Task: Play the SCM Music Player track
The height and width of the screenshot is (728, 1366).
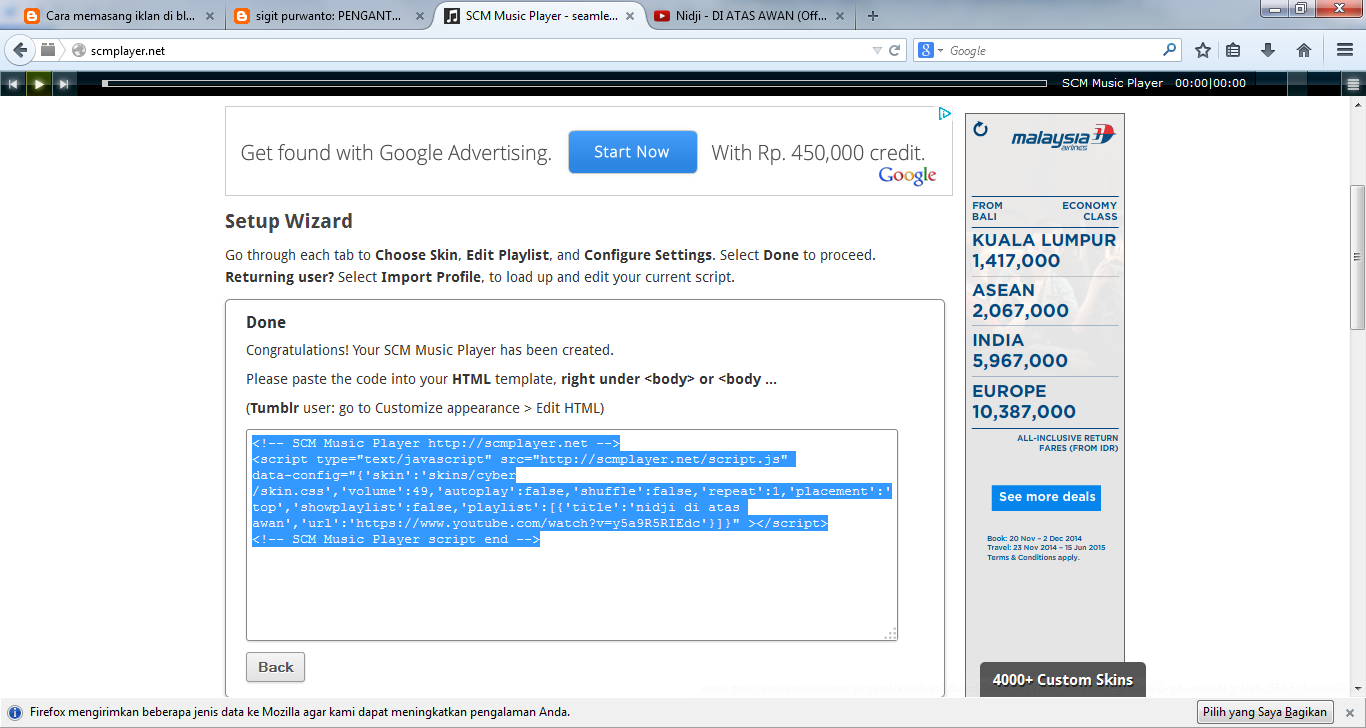Action: (x=38, y=84)
